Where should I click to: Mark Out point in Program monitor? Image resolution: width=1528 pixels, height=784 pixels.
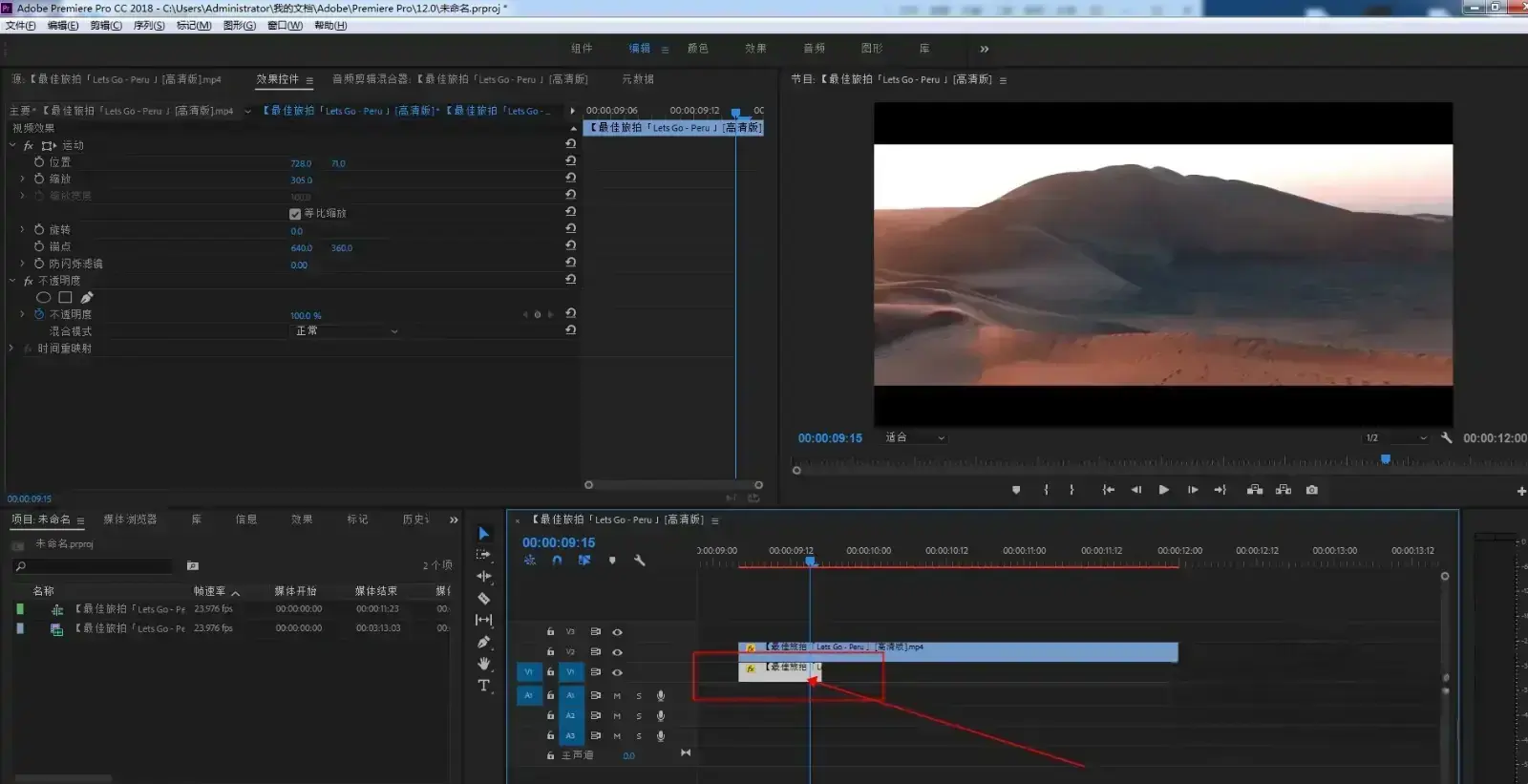point(1072,490)
